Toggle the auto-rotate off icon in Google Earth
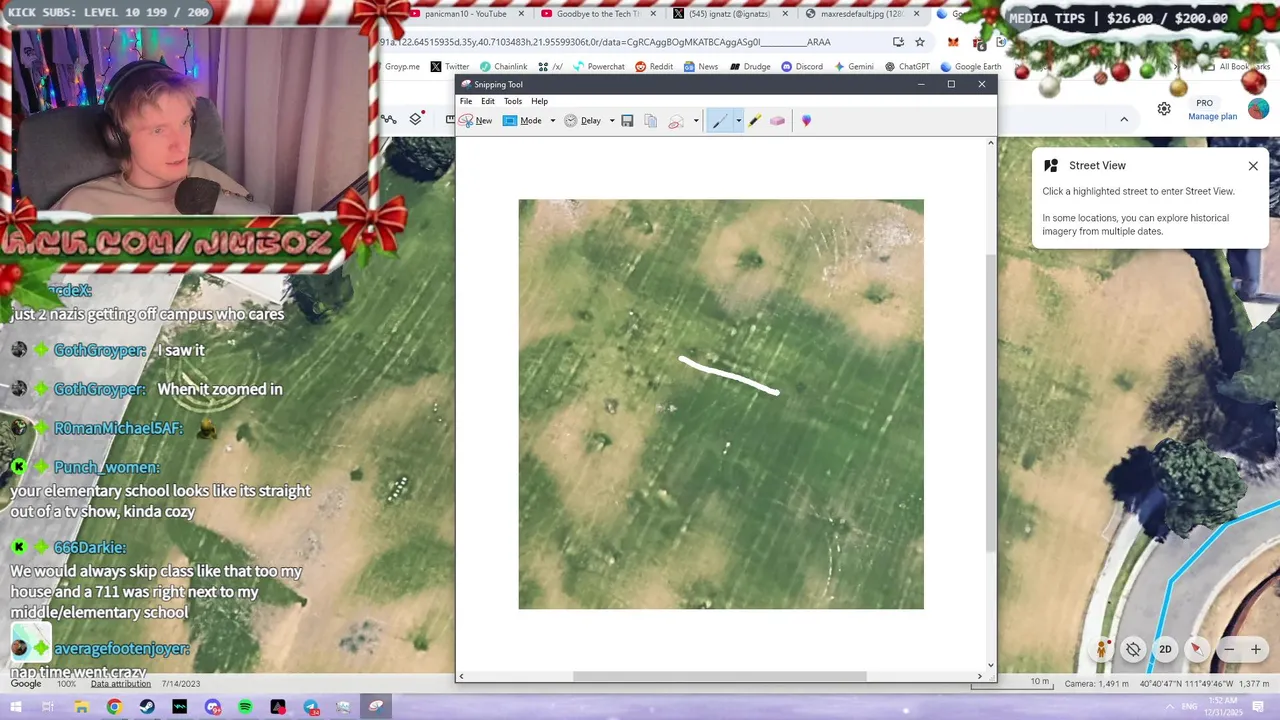The height and width of the screenshot is (720, 1280). (1133, 649)
